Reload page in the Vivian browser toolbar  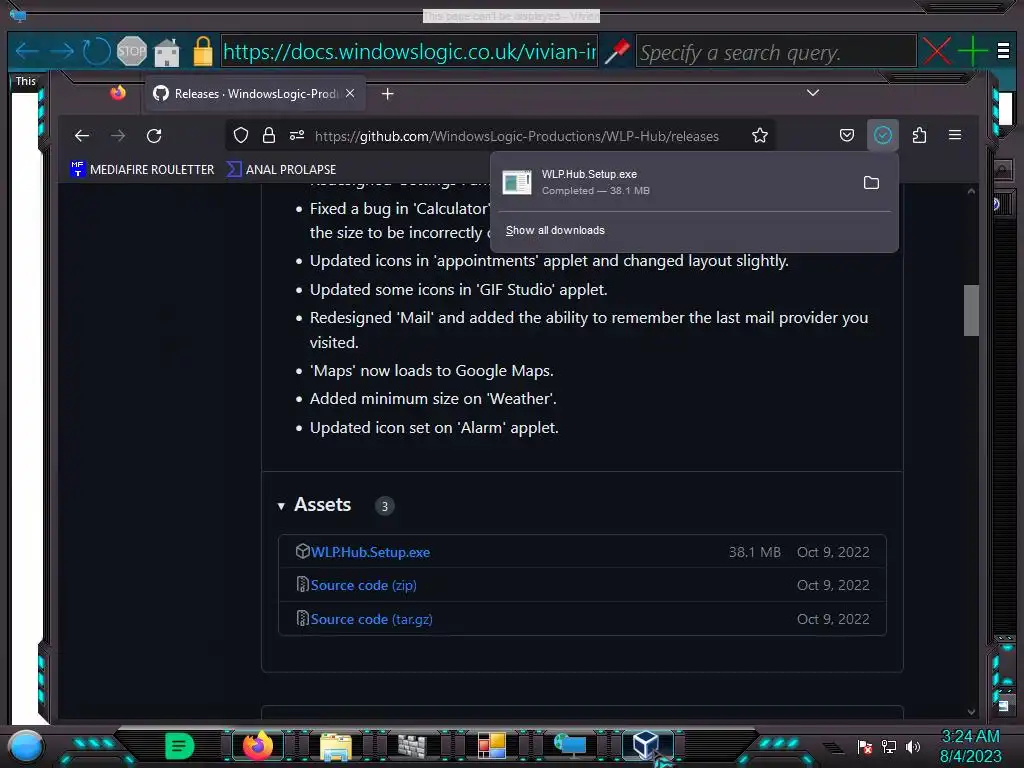(x=96, y=52)
